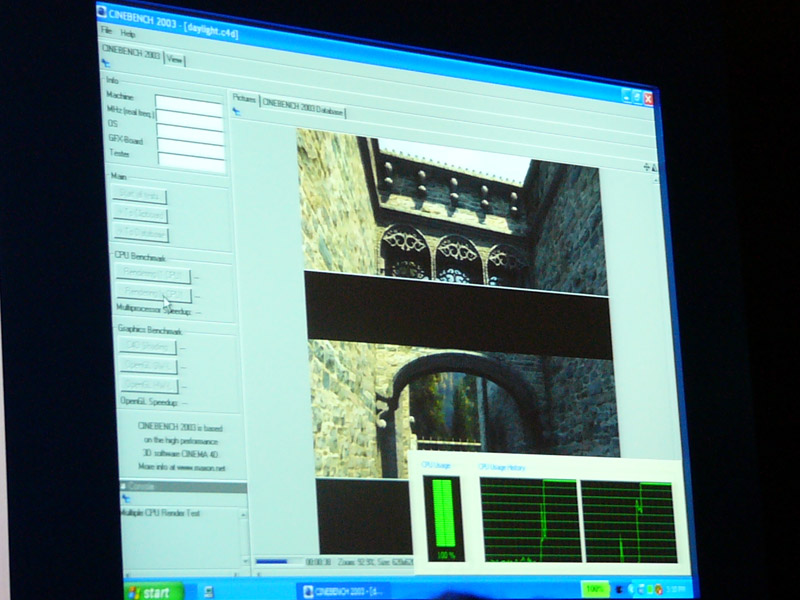Click 'More info at www.maxon.net' text
Image resolution: width=800 pixels, height=600 pixels.
(182, 467)
